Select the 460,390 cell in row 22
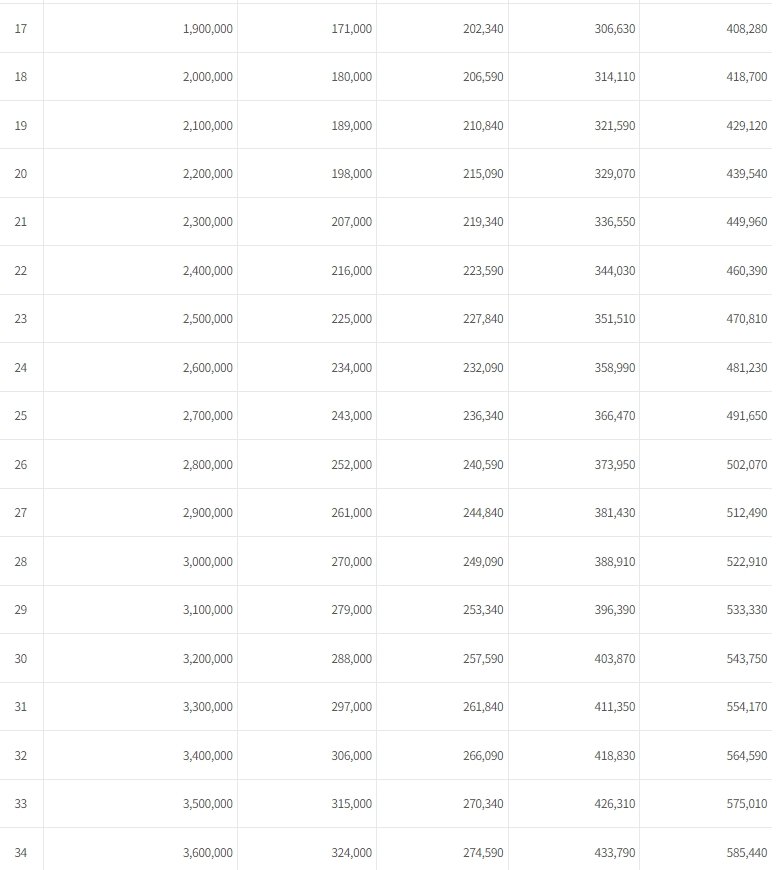Image resolution: width=783 pixels, height=870 pixels. [746, 271]
